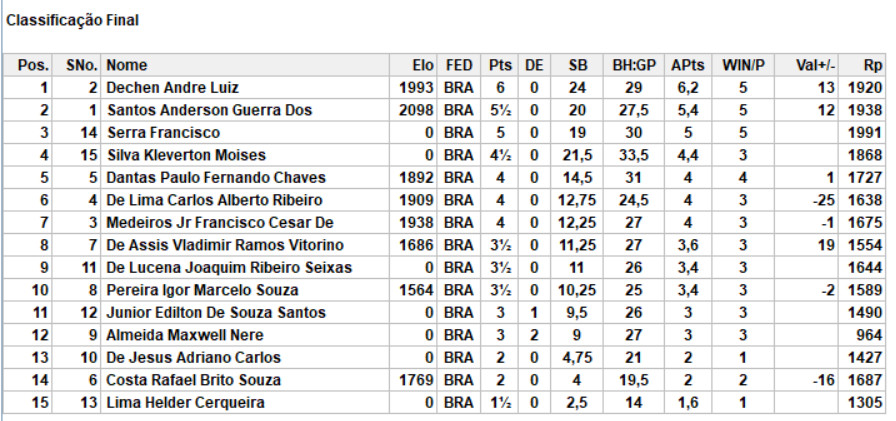
Task: Select player Dechen Andre Luiz
Action: coord(172,88)
